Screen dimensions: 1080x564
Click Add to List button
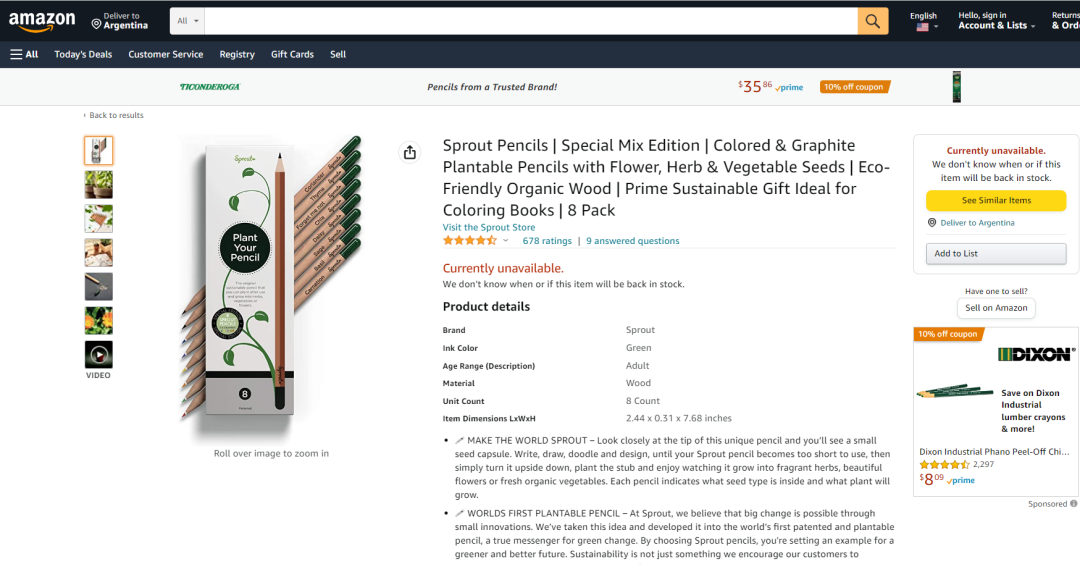pyautogui.click(x=996, y=254)
